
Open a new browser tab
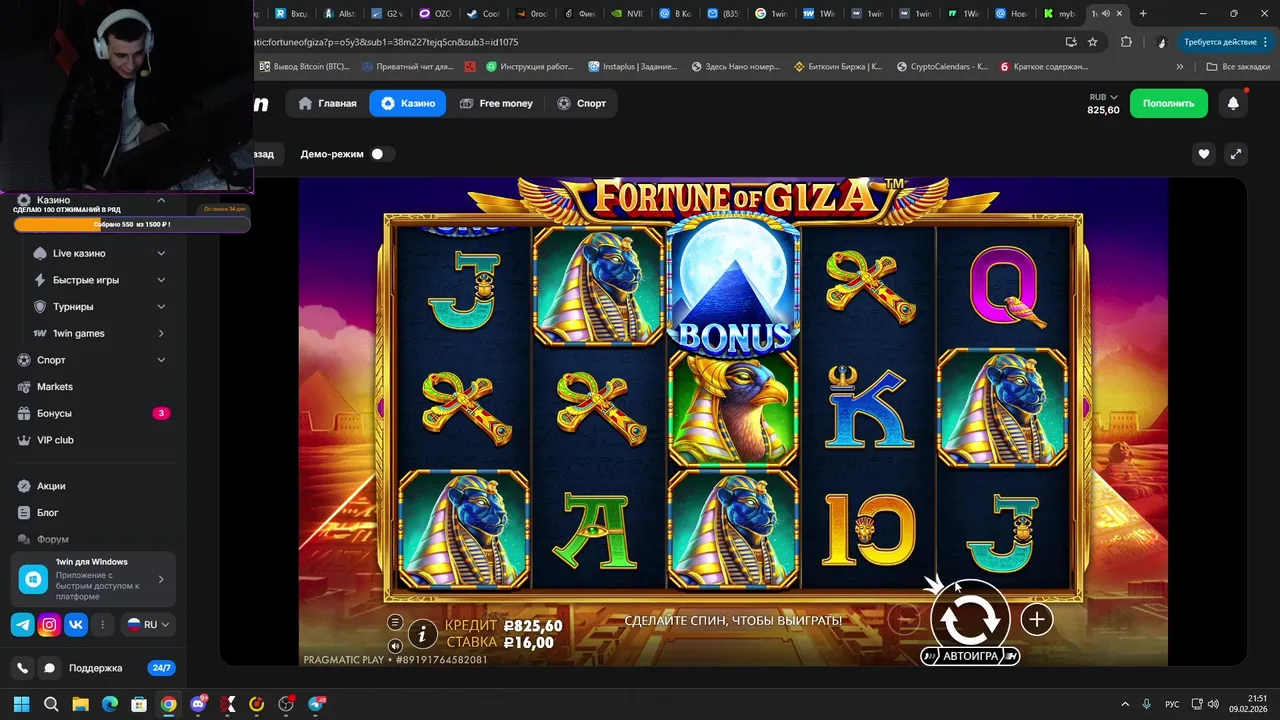coord(1143,14)
